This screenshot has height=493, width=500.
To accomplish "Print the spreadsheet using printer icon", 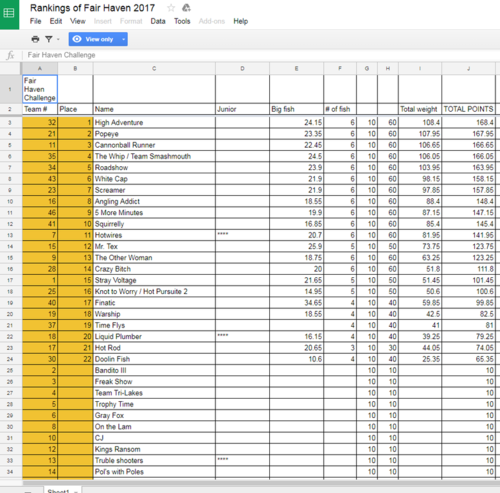I will click(35, 39).
